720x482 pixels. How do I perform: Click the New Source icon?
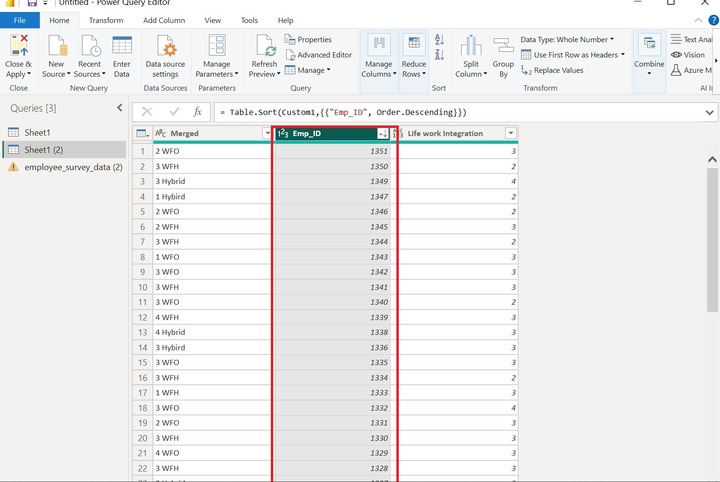pos(56,46)
